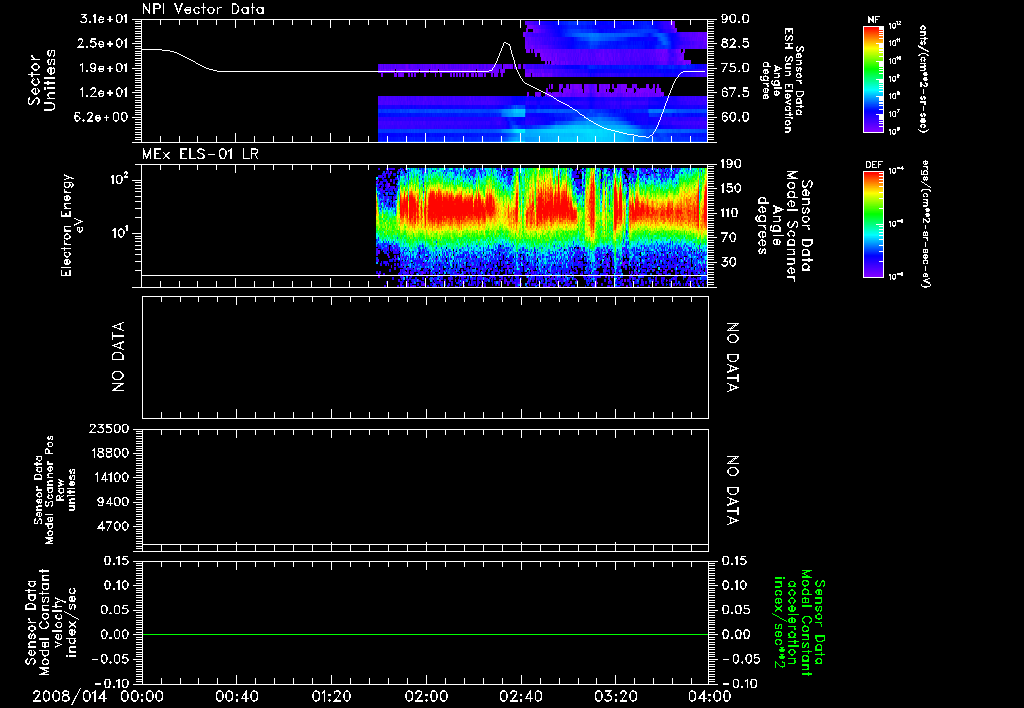Click the "ESH Sun Elevation Angle" axis label
The width and height of the screenshot is (1024, 708).
coord(782,80)
